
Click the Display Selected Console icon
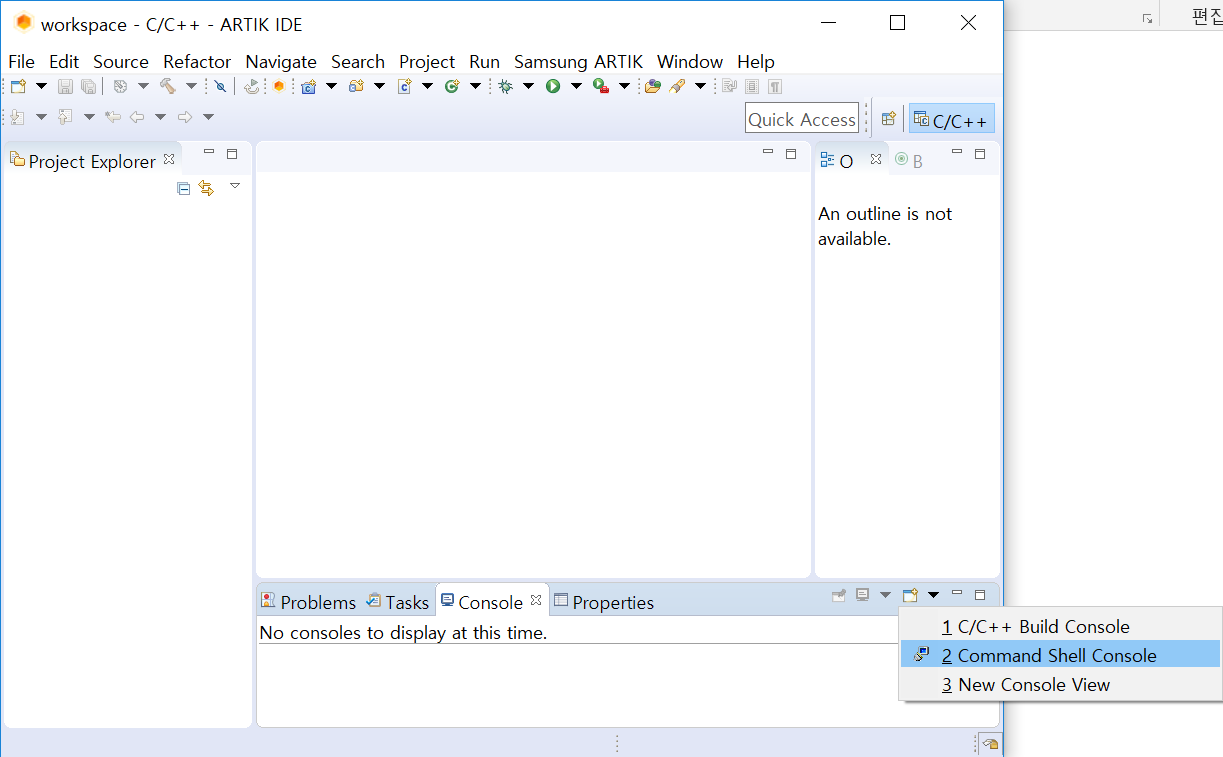click(x=863, y=595)
